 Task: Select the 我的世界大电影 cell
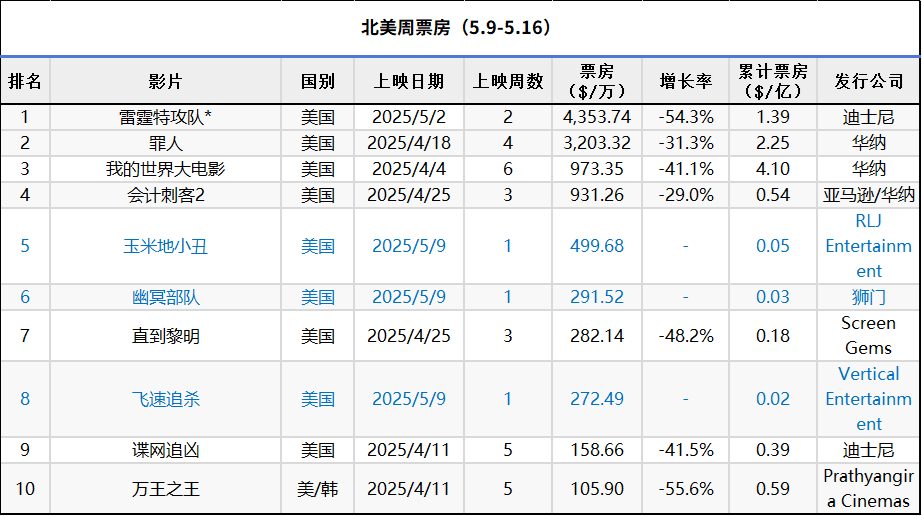[165, 169]
